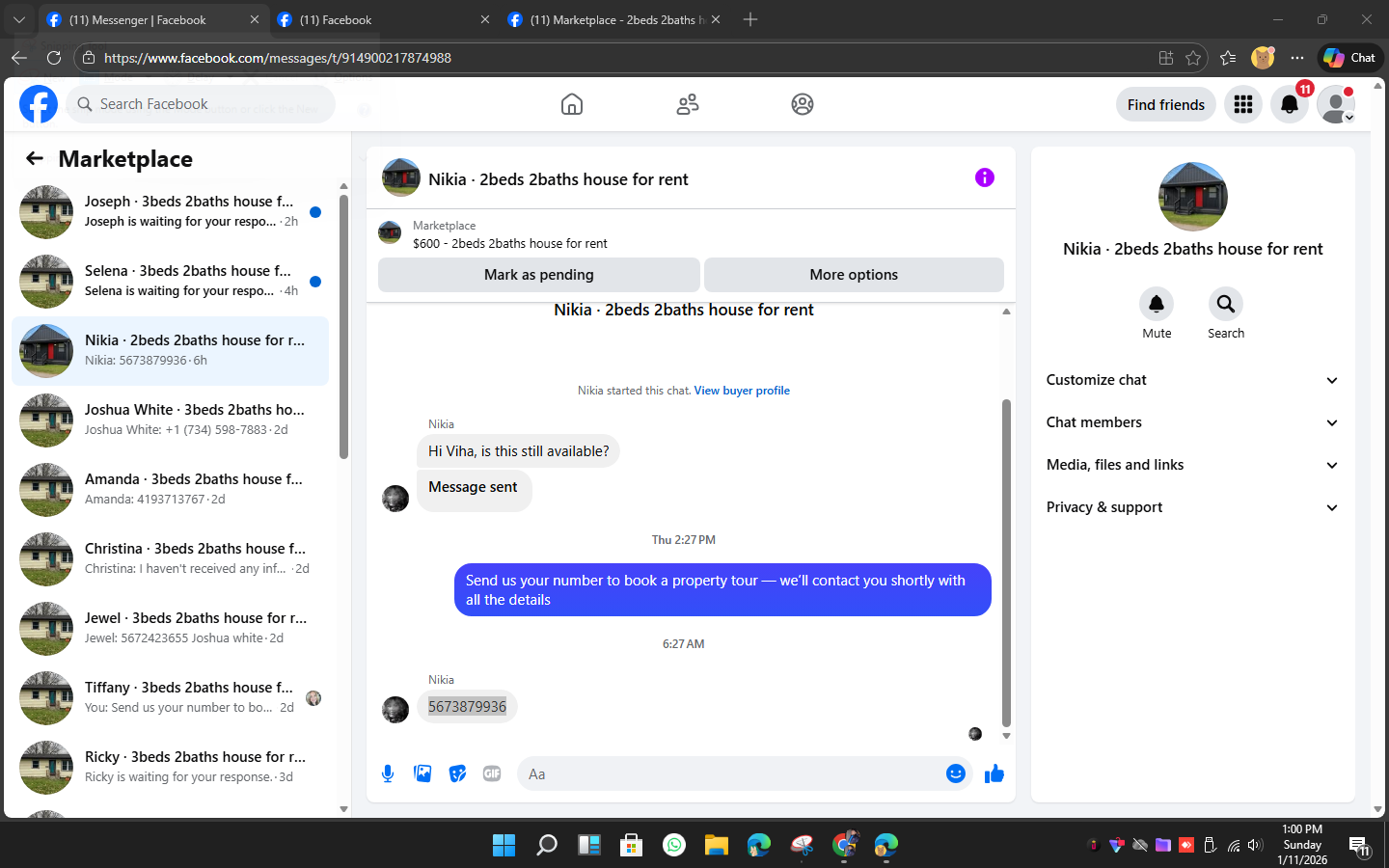Viewport: 1389px width, 868px height.
Task: Attach a photo with the image icon
Action: click(x=422, y=773)
